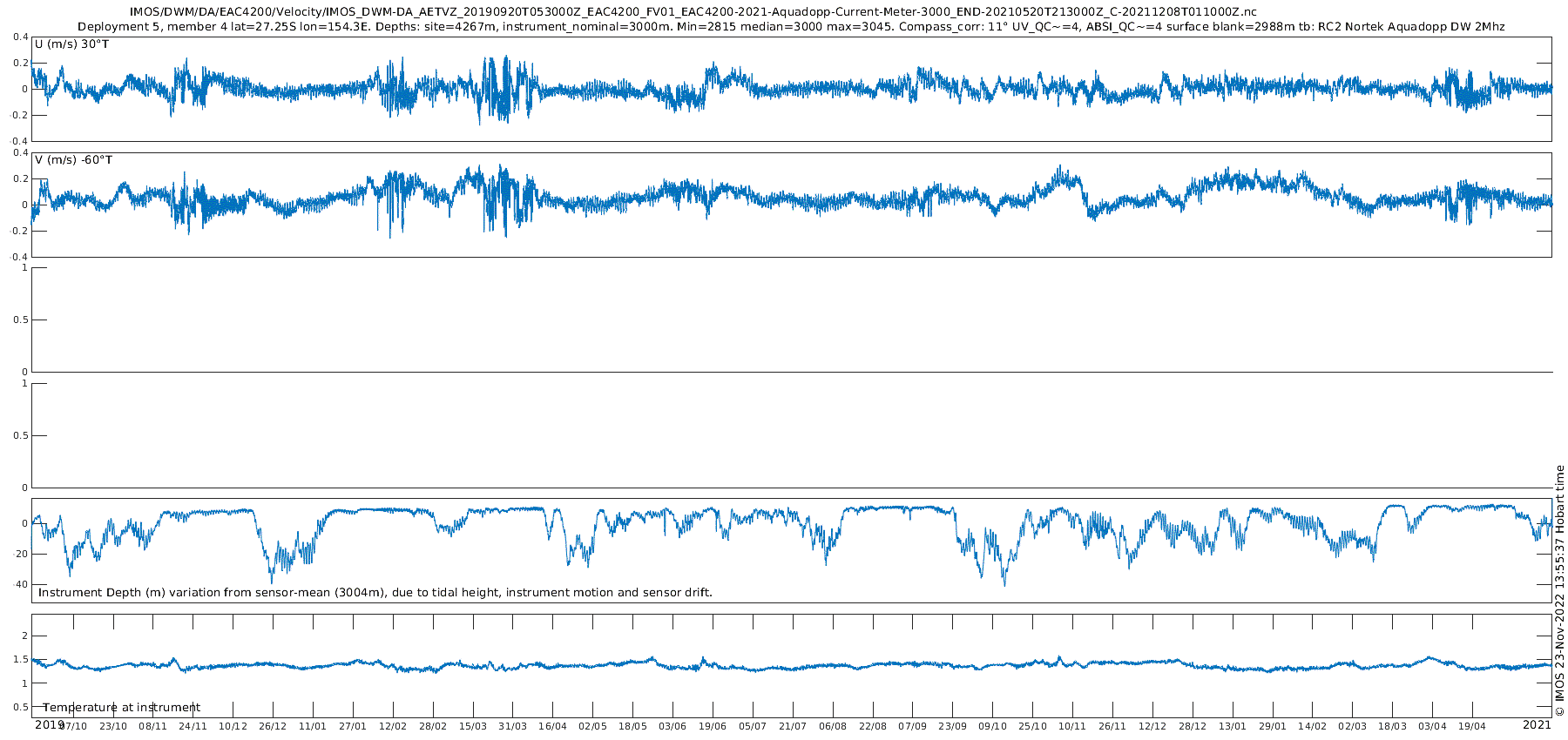Click the '23/10' date tick label
Viewport: 1568px width, 740px height.
pyautogui.click(x=113, y=726)
